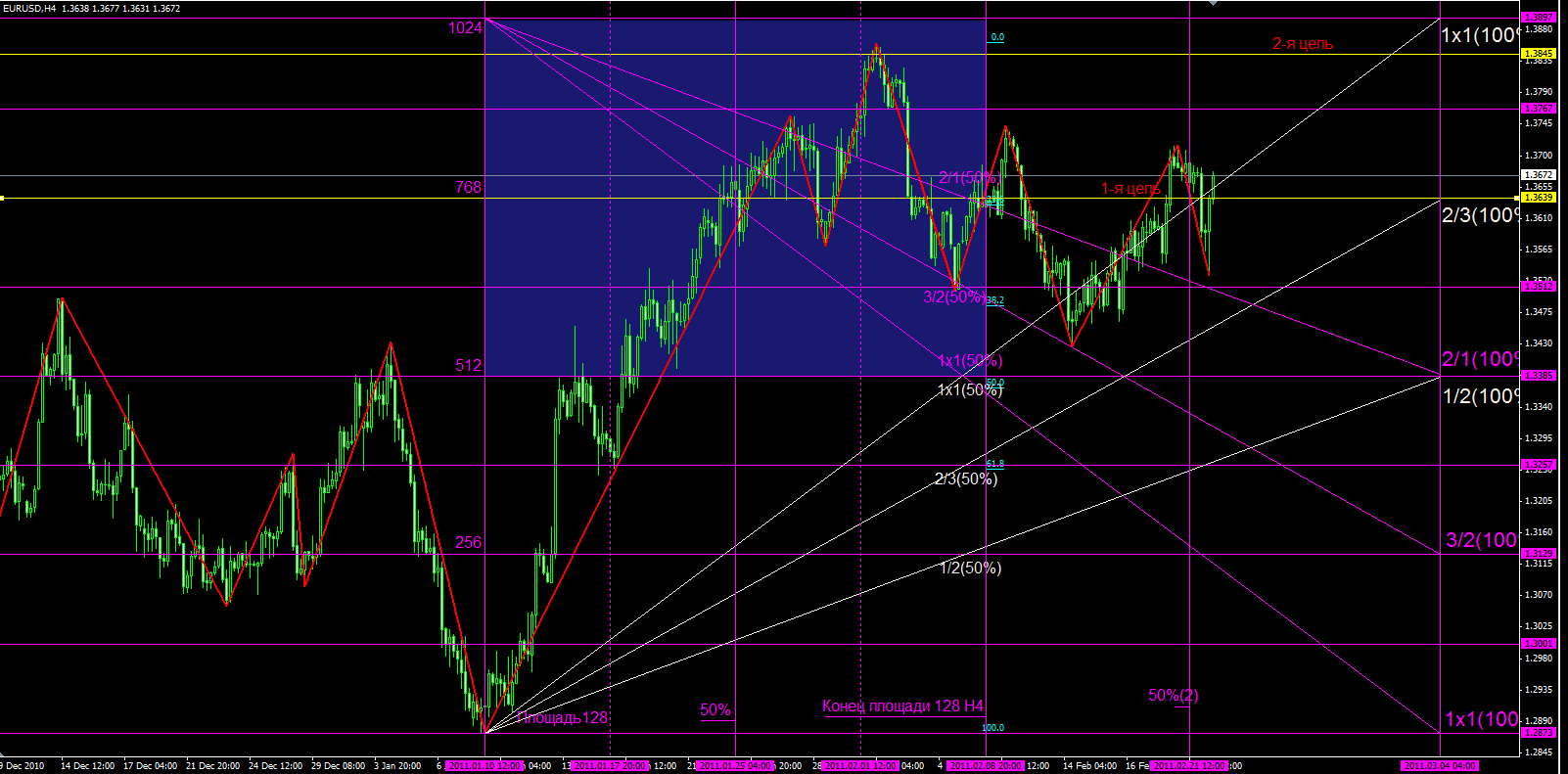Select the magenta 1.3897 price tag
Image resolution: width=1568 pixels, height=774 pixels.
tap(1539, 18)
